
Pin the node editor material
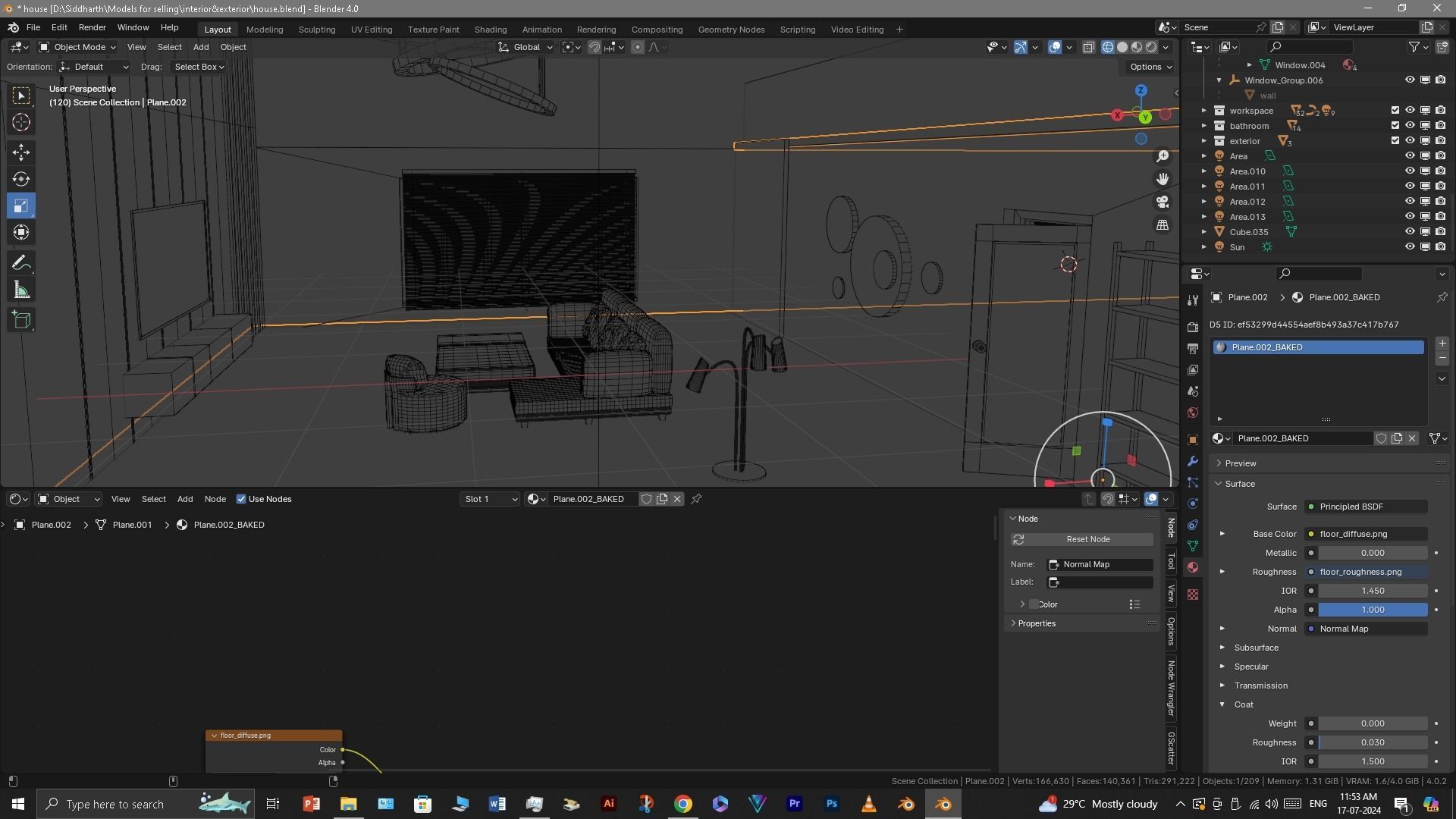click(x=696, y=499)
